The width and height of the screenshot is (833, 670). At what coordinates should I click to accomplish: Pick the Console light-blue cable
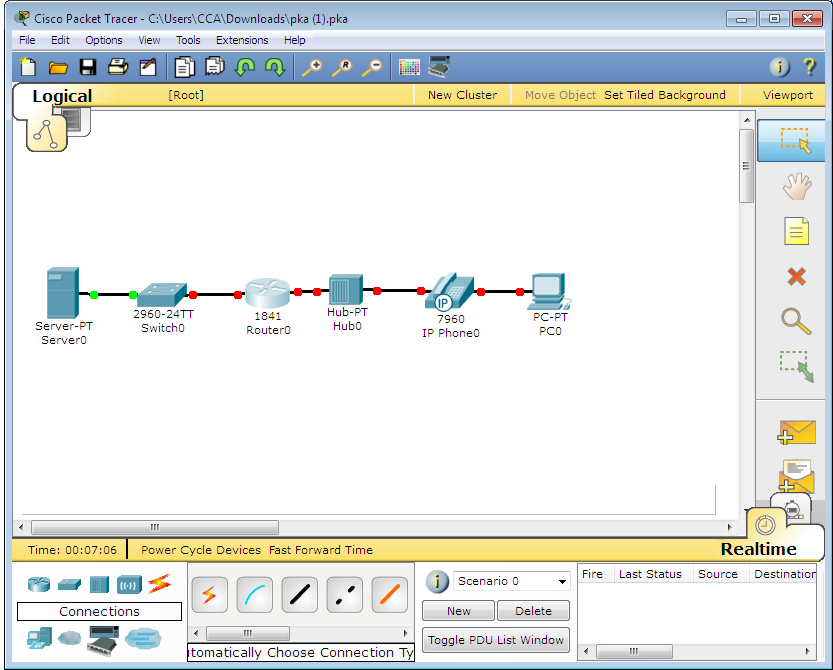[x=254, y=595]
